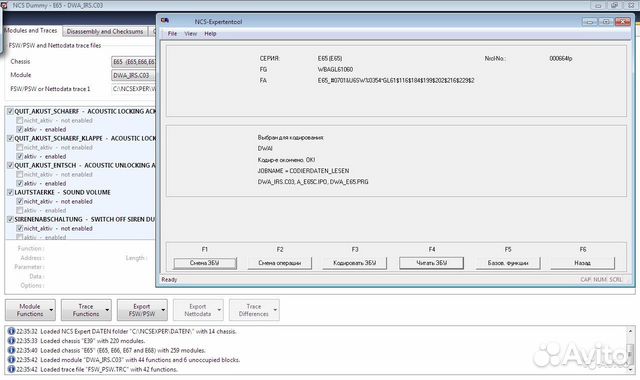Image resolution: width=640 pixels, height=380 pixels.
Task: Click the 'Ready' status bar text
Action: click(x=169, y=280)
